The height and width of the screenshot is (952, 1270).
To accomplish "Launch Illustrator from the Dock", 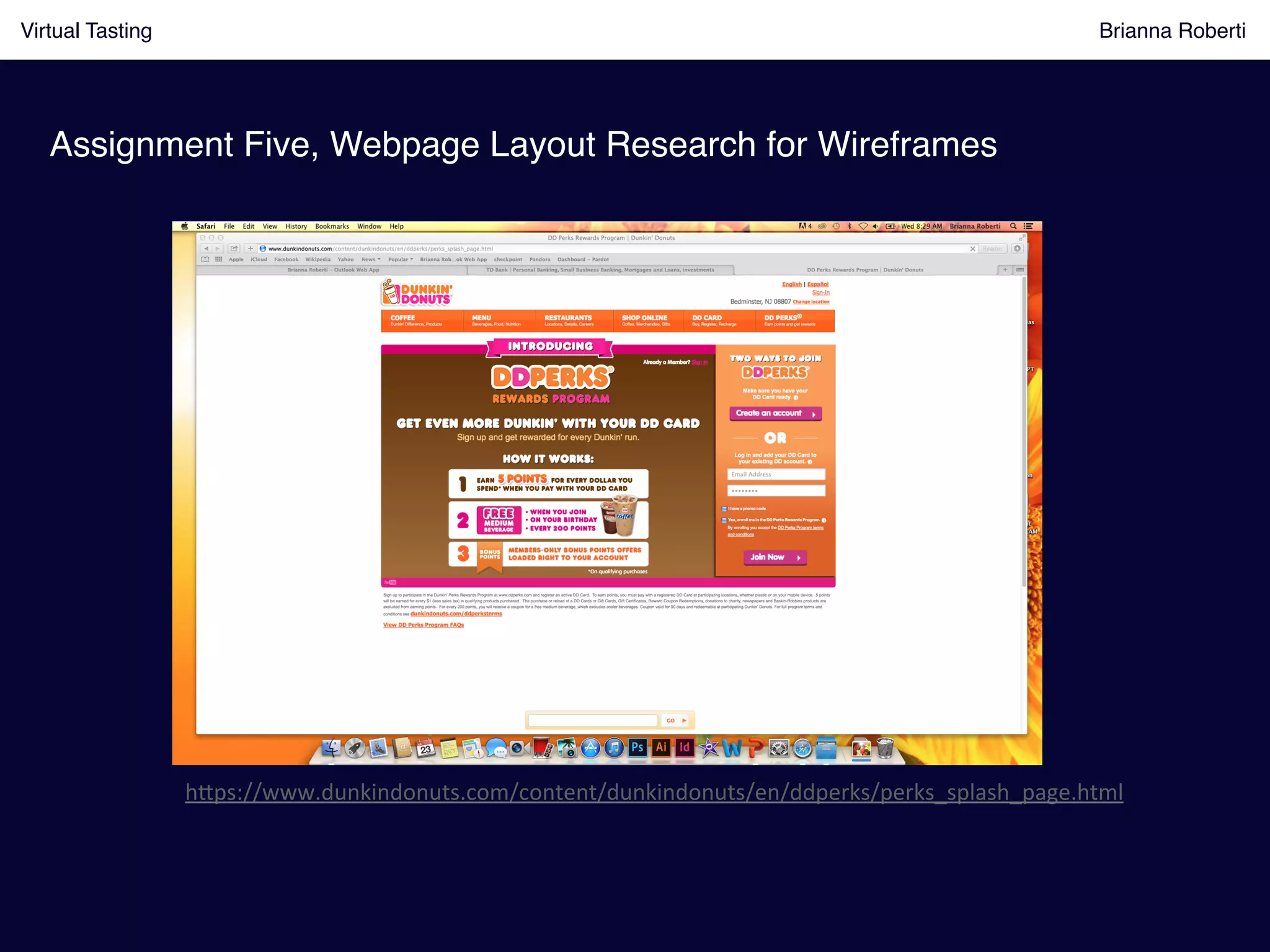I will click(661, 747).
